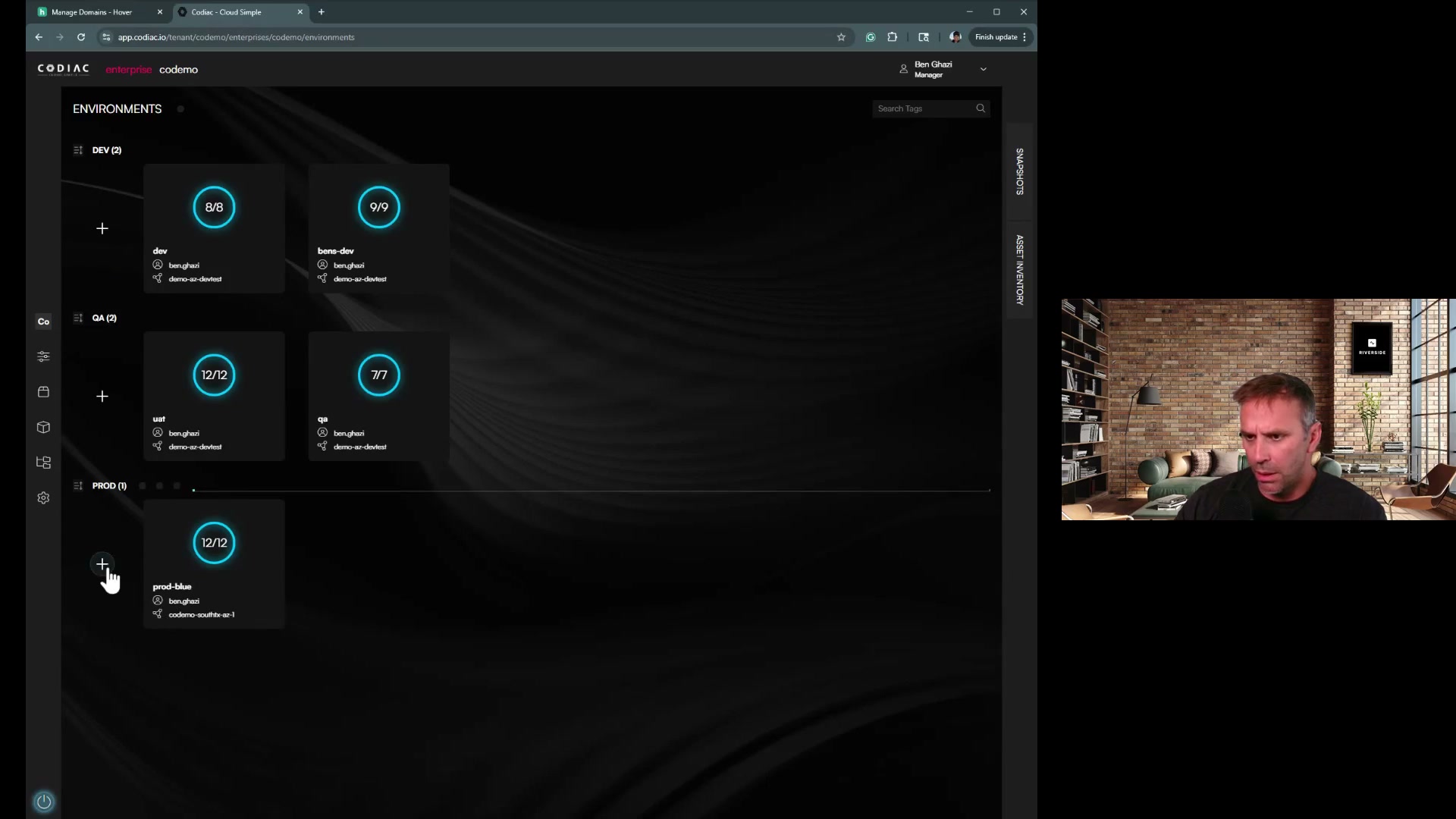Screen dimensions: 1456x819
Task: Add a new environment under PROD
Action: 102,564
